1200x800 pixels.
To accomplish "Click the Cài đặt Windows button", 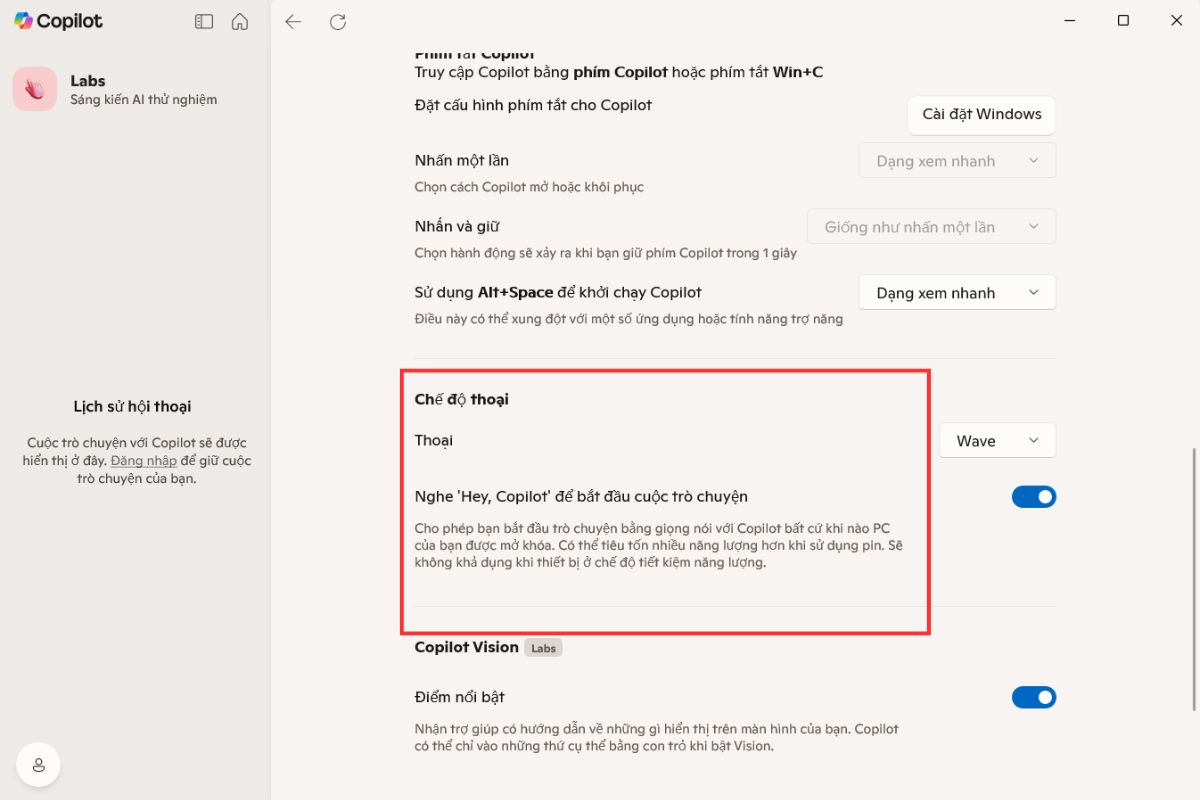I will click(981, 114).
